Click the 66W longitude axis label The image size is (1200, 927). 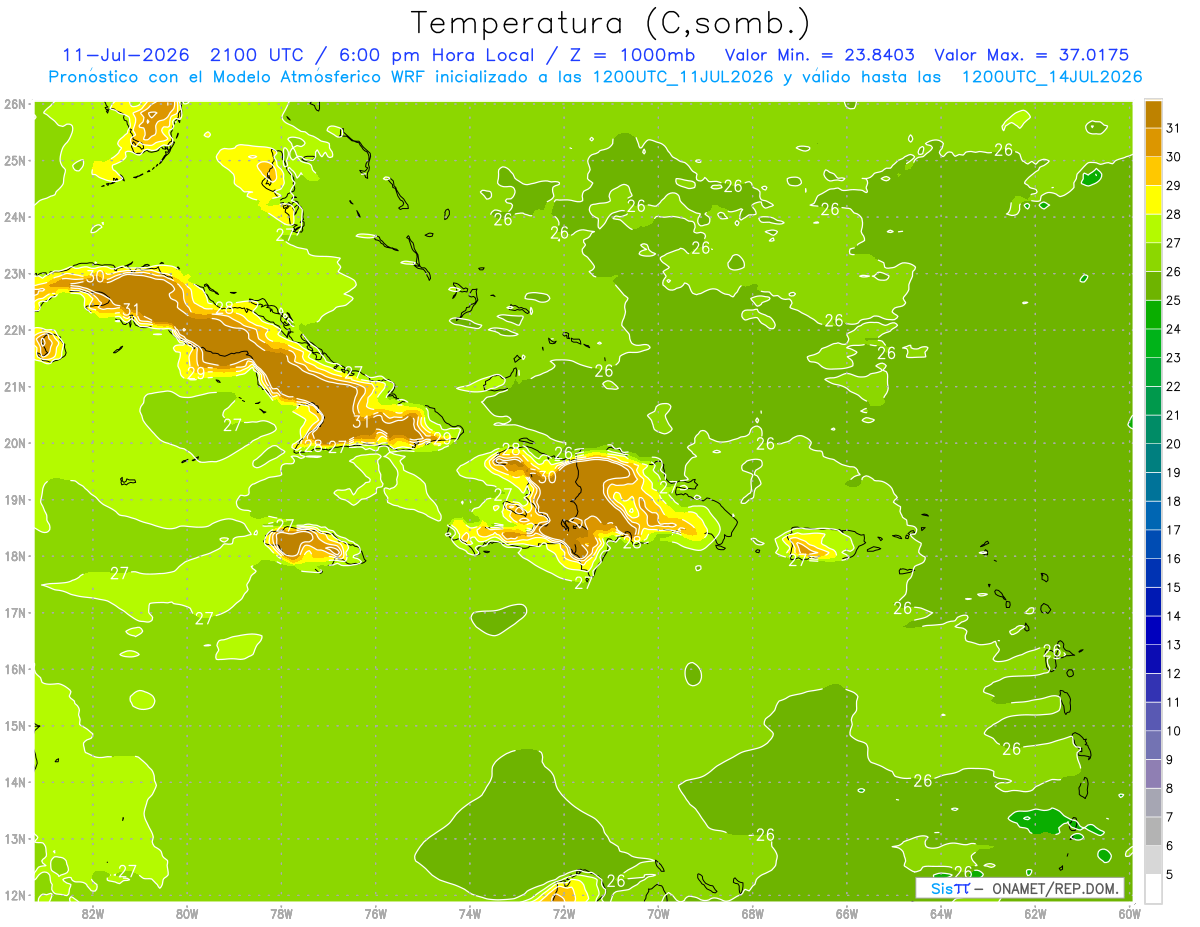pos(846,913)
